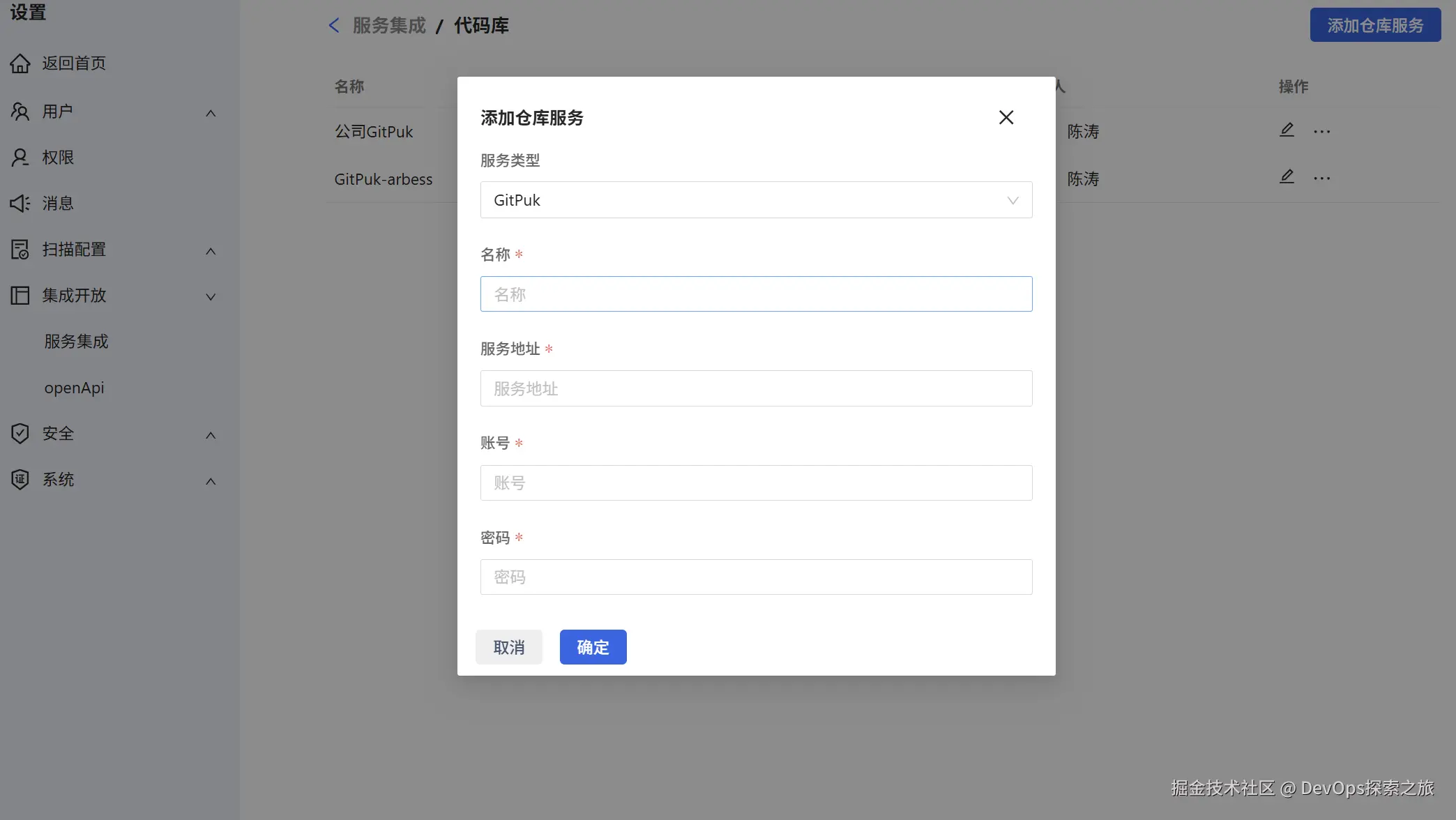Open the more options dots for GitPuk-arbess row

point(1321,179)
